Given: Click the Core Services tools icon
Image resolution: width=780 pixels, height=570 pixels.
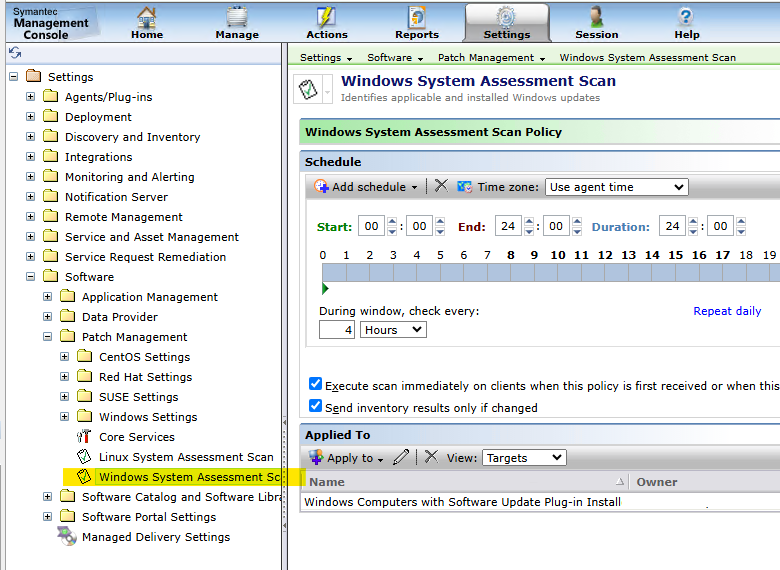Looking at the screenshot, I should click(x=84, y=437).
